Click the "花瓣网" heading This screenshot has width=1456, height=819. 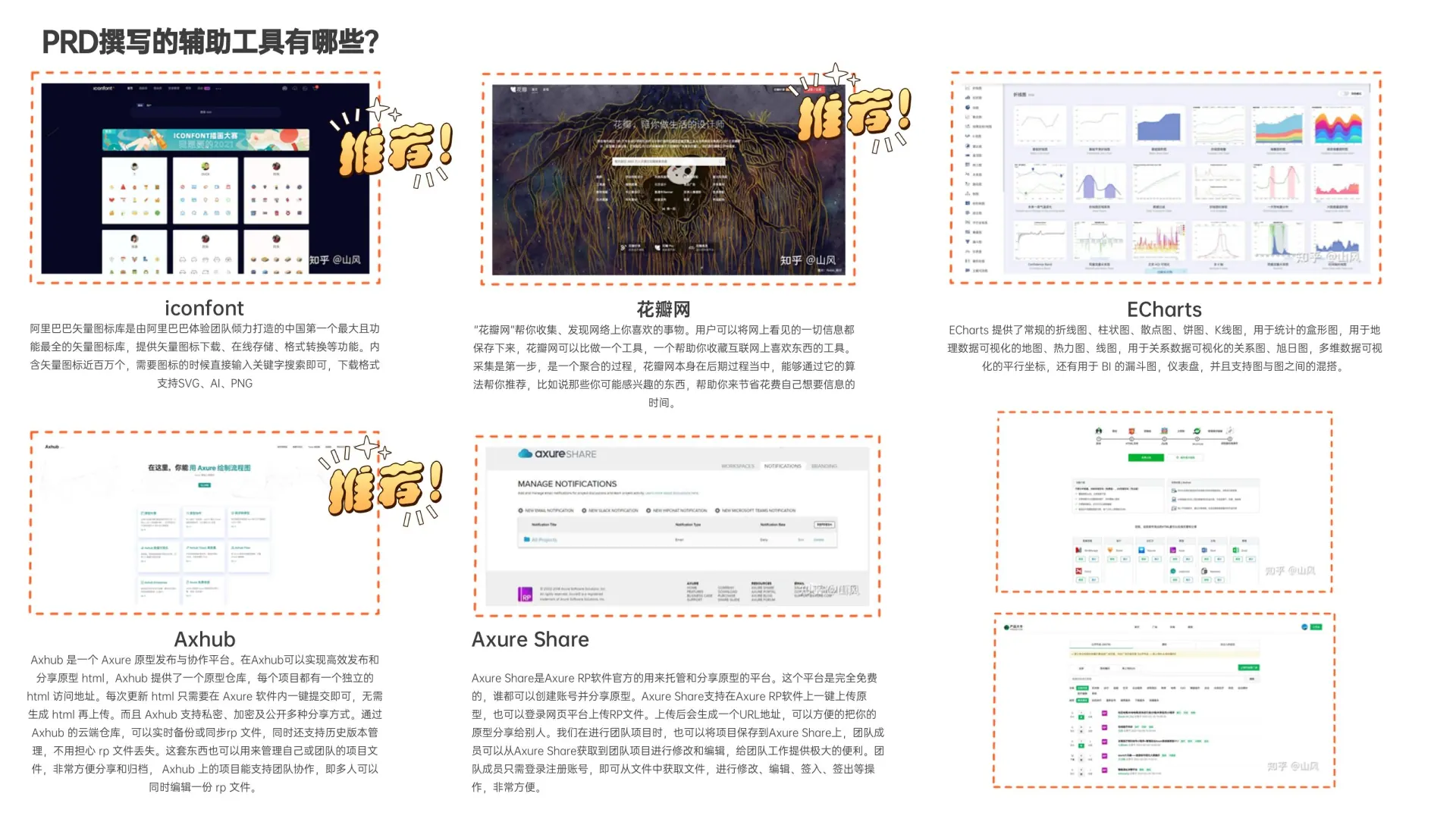pos(664,309)
